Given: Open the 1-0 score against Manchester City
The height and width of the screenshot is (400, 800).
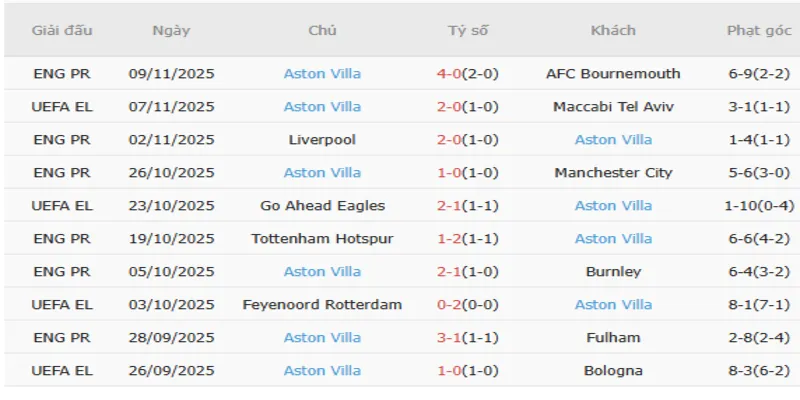Looking at the screenshot, I should [468, 173].
